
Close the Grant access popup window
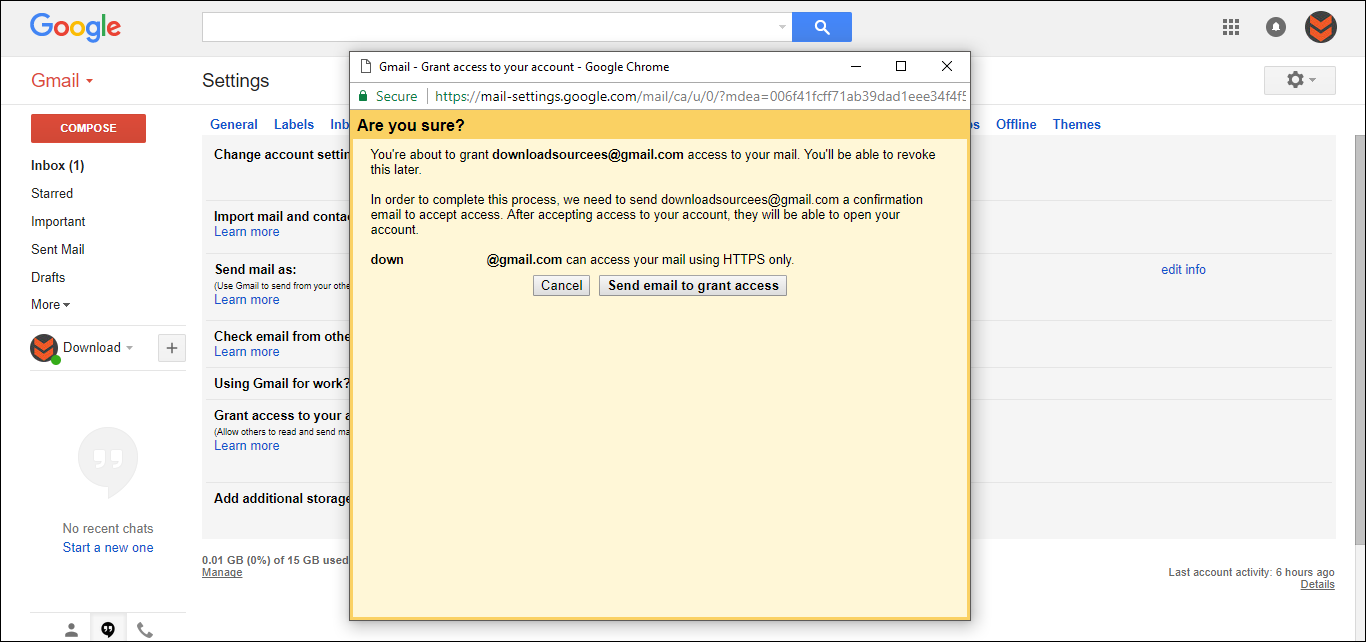click(x=947, y=66)
